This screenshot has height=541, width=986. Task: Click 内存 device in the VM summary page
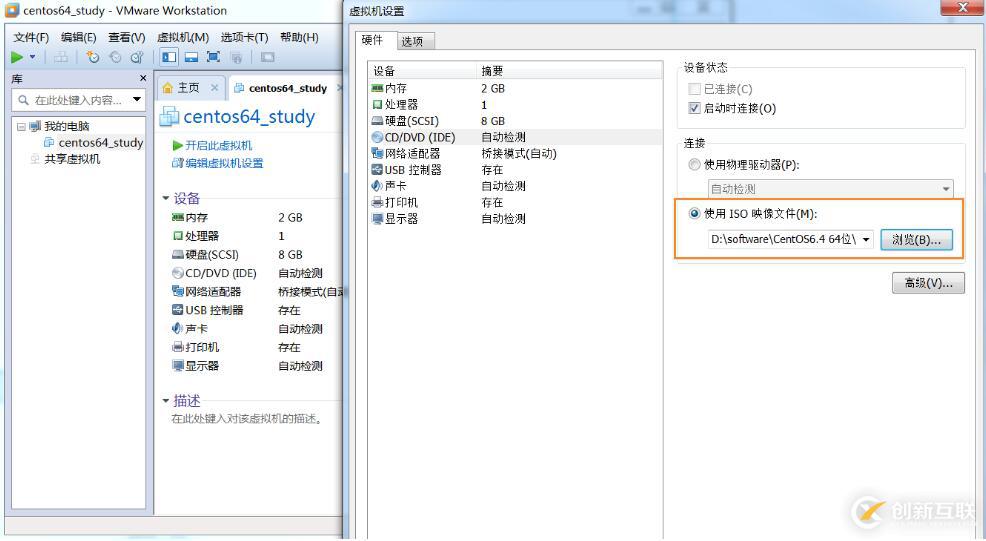[196, 218]
